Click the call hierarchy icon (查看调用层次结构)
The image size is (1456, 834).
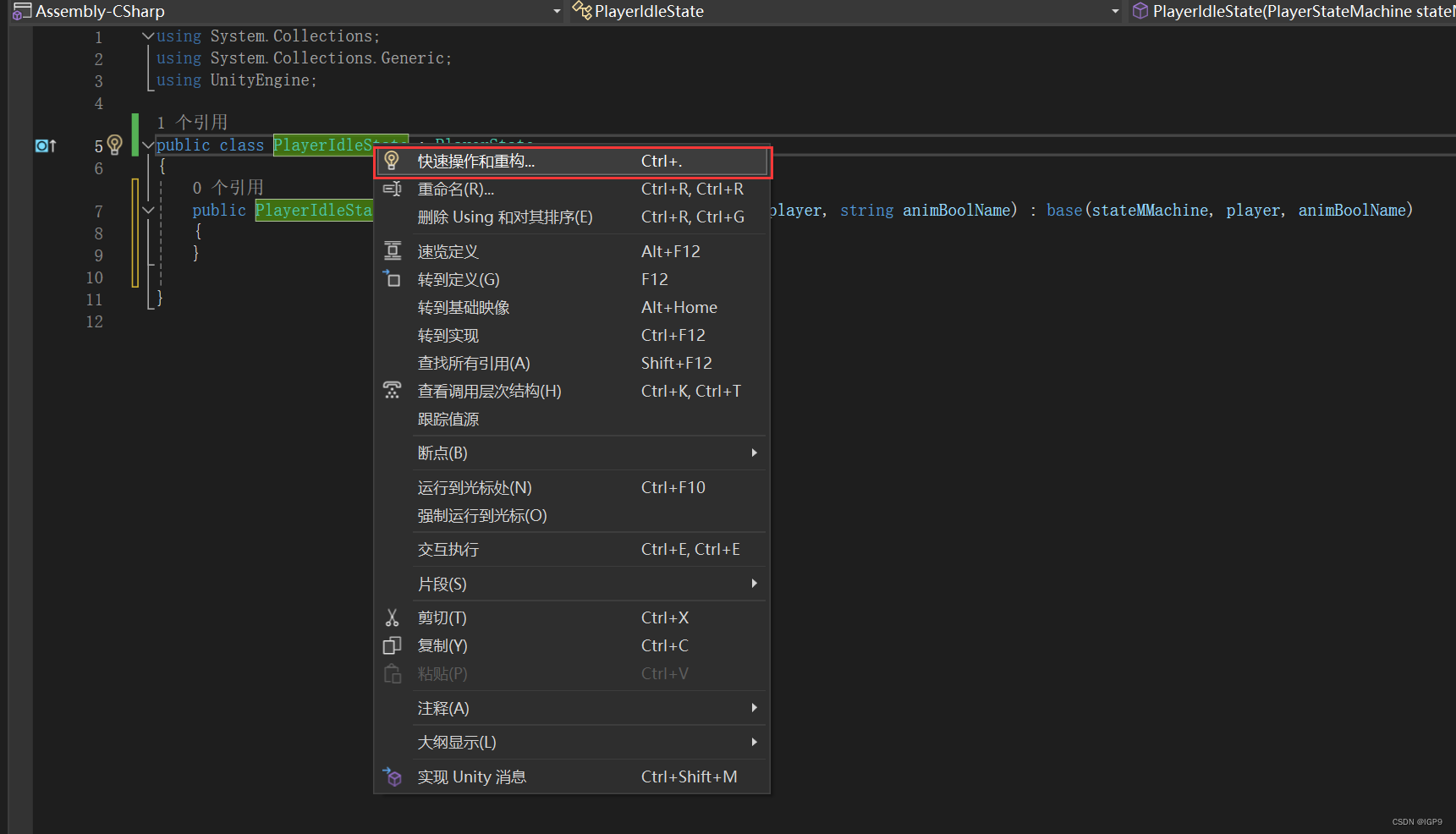click(x=393, y=390)
